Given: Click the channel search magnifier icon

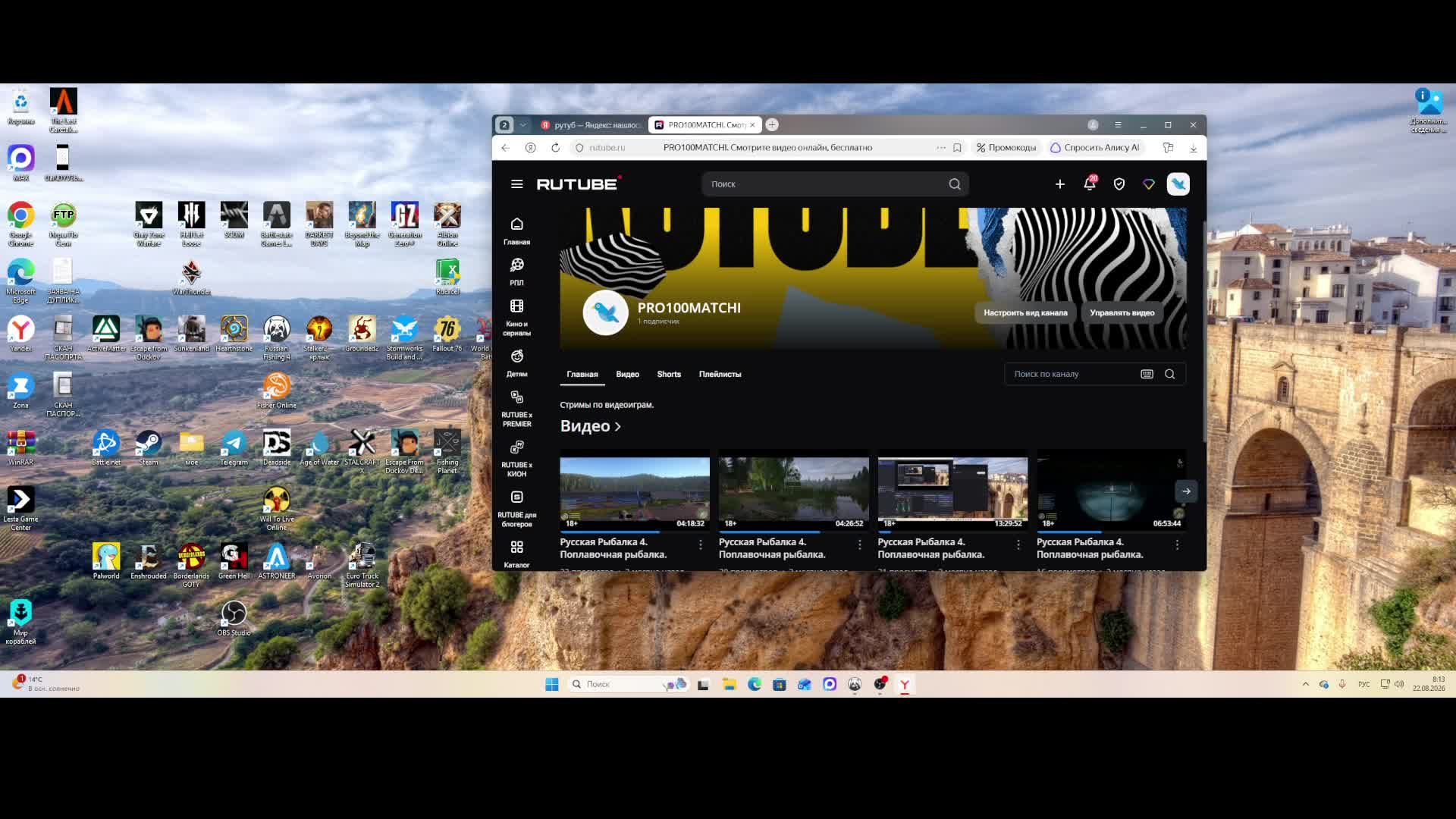Looking at the screenshot, I should [x=1170, y=374].
